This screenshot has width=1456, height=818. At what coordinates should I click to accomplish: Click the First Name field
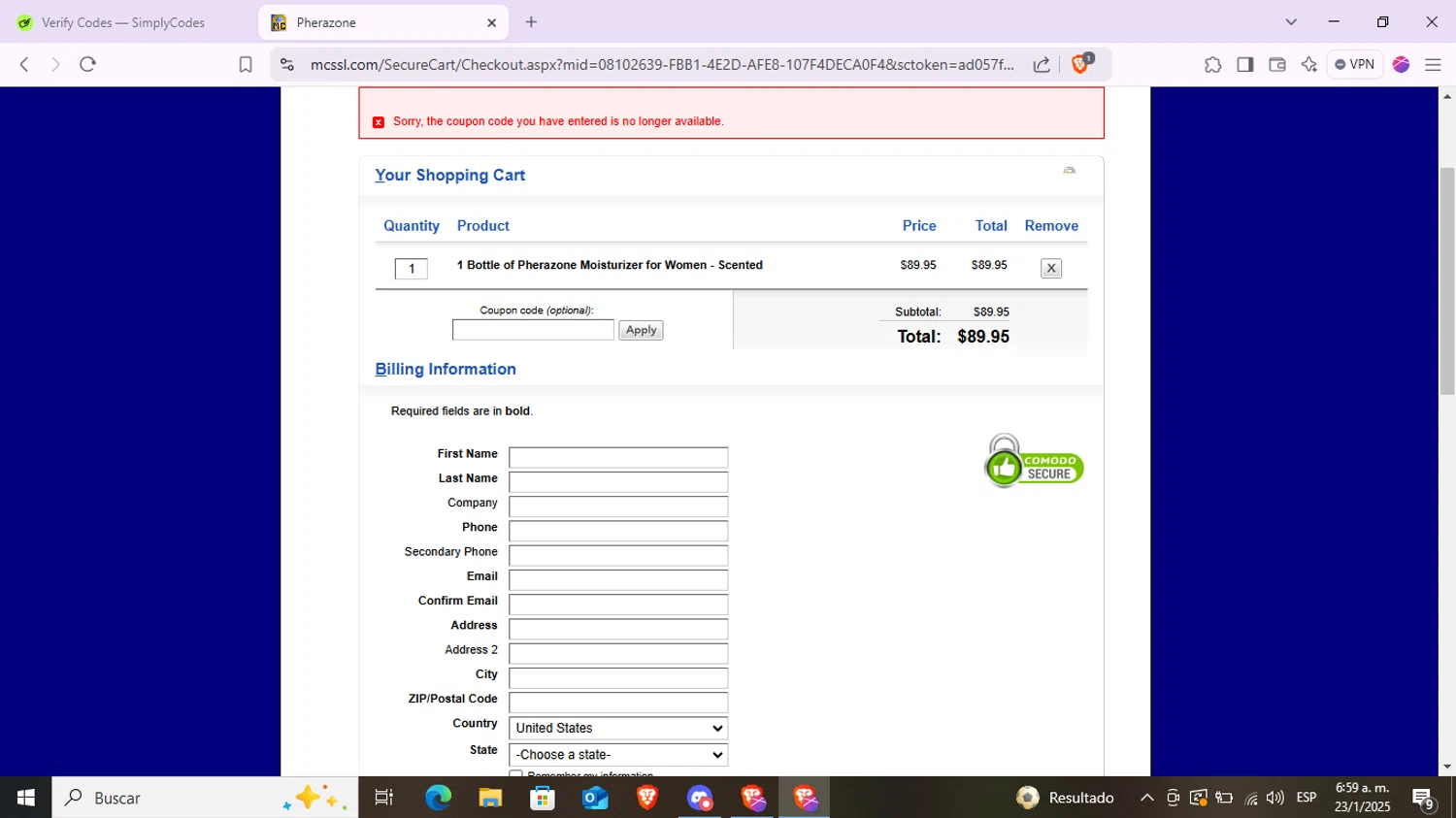[x=618, y=457]
